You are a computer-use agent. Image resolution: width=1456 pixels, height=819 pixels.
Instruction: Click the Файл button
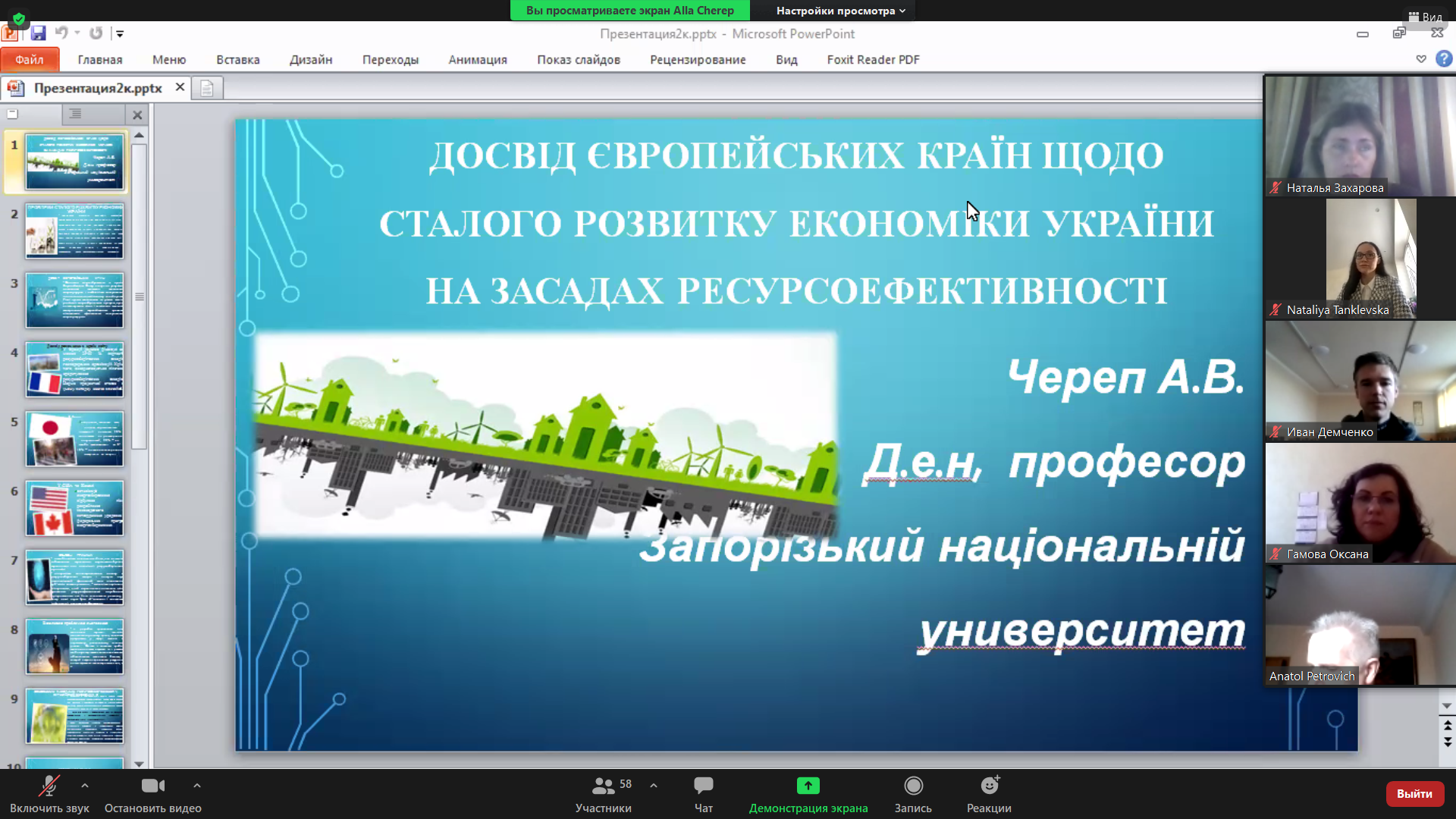coord(30,60)
